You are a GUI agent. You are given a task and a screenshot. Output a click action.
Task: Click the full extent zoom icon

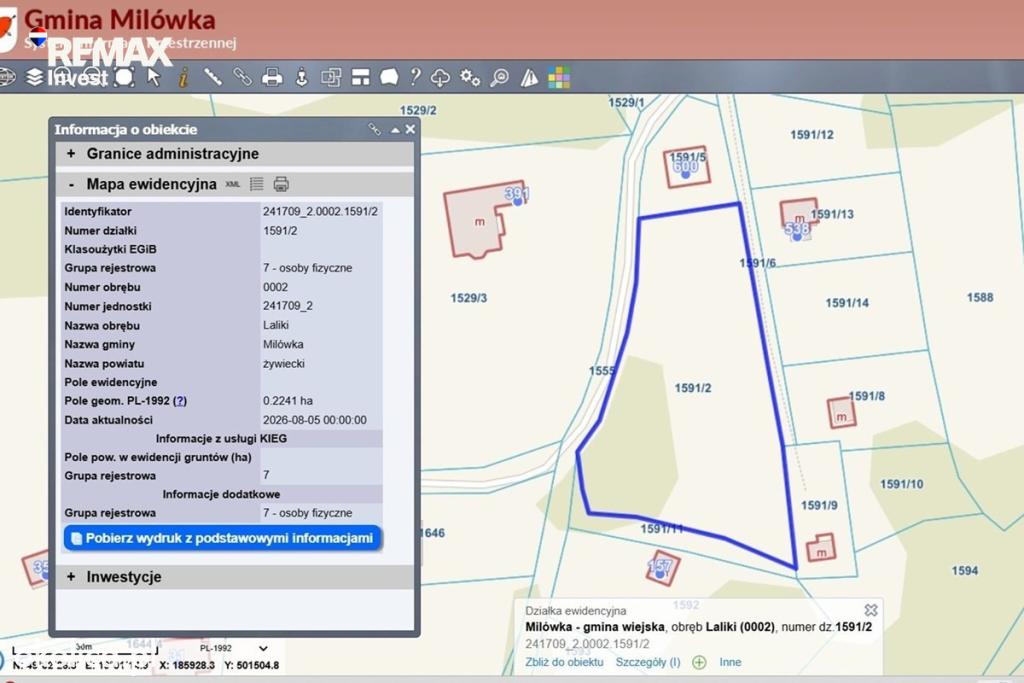[124, 77]
